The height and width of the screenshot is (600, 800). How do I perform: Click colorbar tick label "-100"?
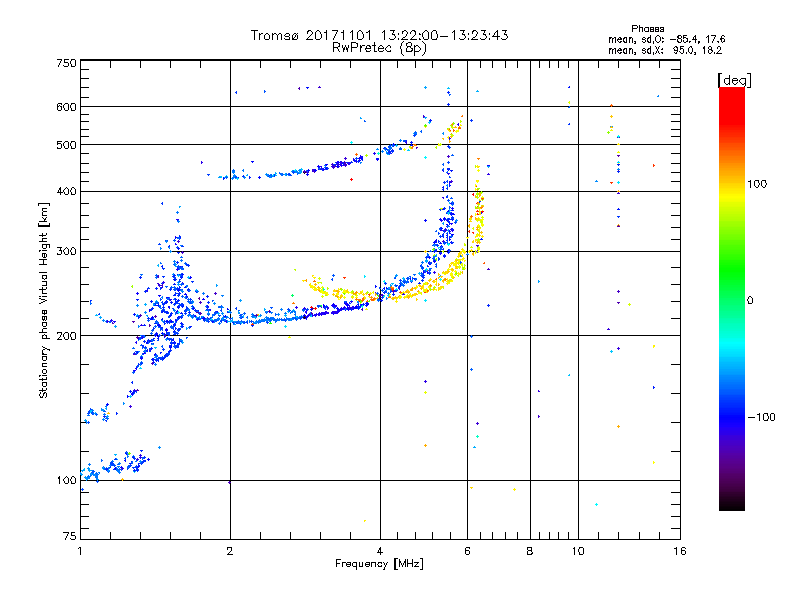click(761, 417)
